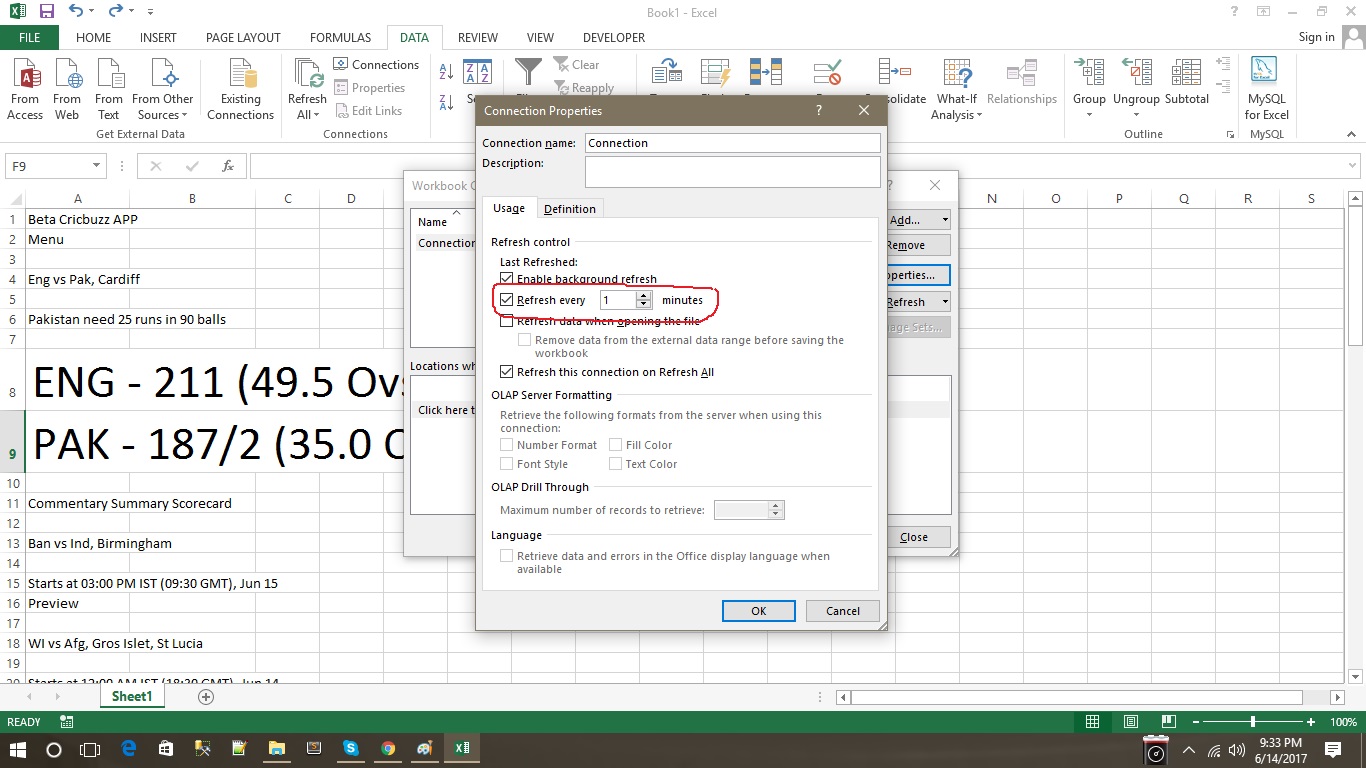1366x768 pixels.
Task: Open the Text to Columns tool
Action: (666, 73)
